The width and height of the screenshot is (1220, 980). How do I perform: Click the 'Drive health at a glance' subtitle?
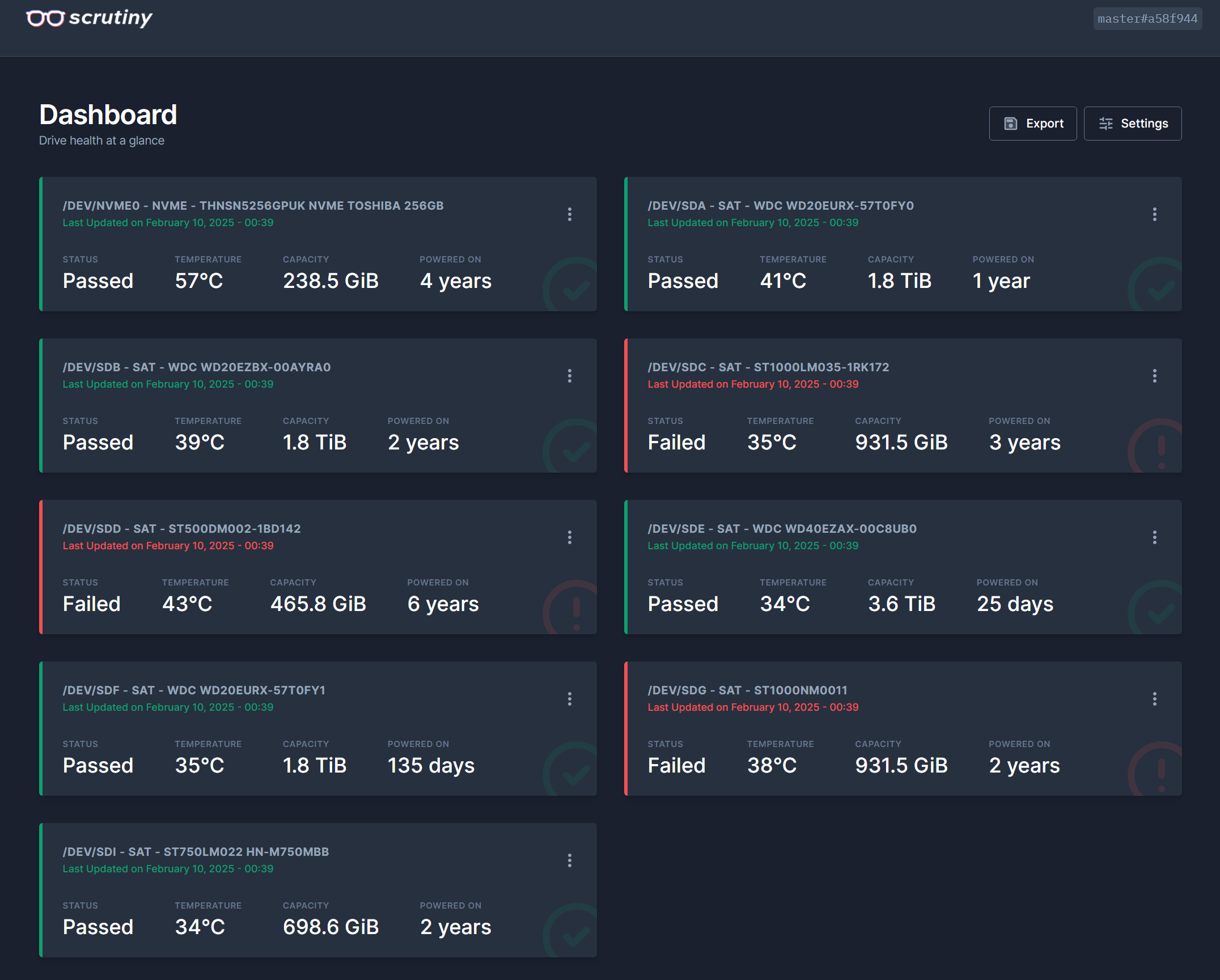point(101,141)
